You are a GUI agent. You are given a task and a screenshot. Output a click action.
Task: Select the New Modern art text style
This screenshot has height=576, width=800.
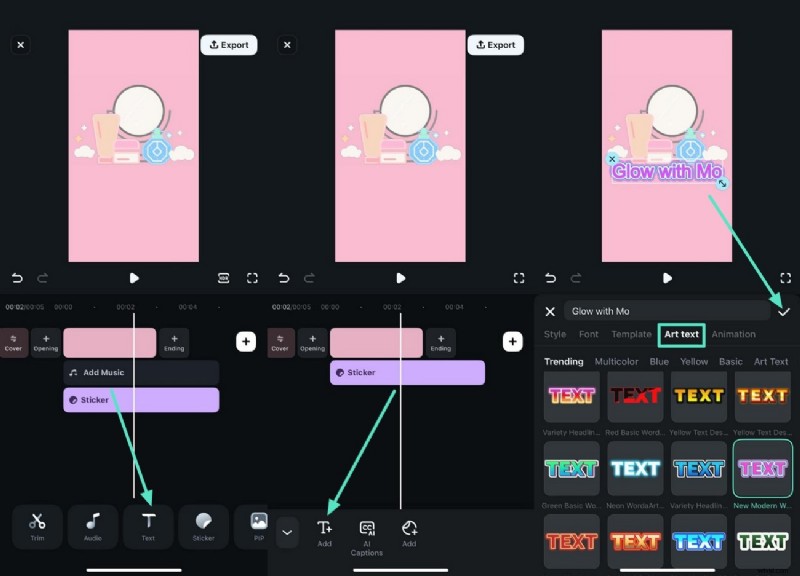(763, 468)
